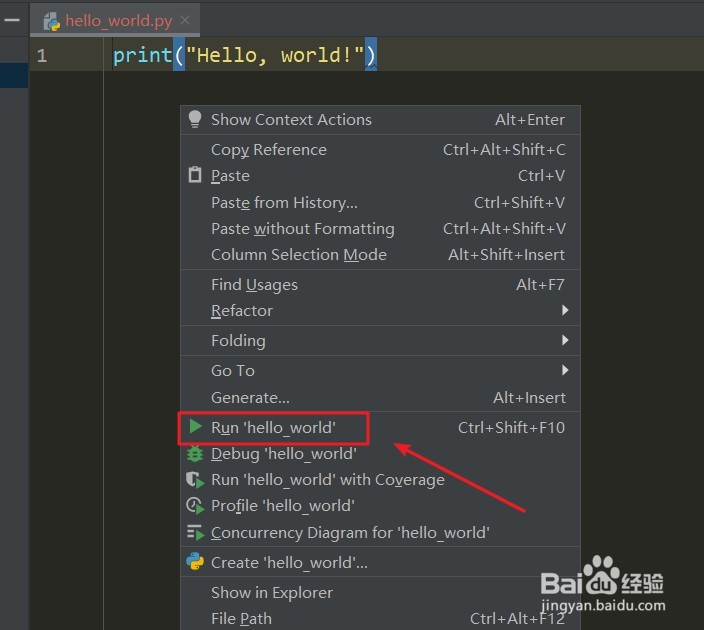Click the "Hello, world!" string literal

tap(274, 55)
